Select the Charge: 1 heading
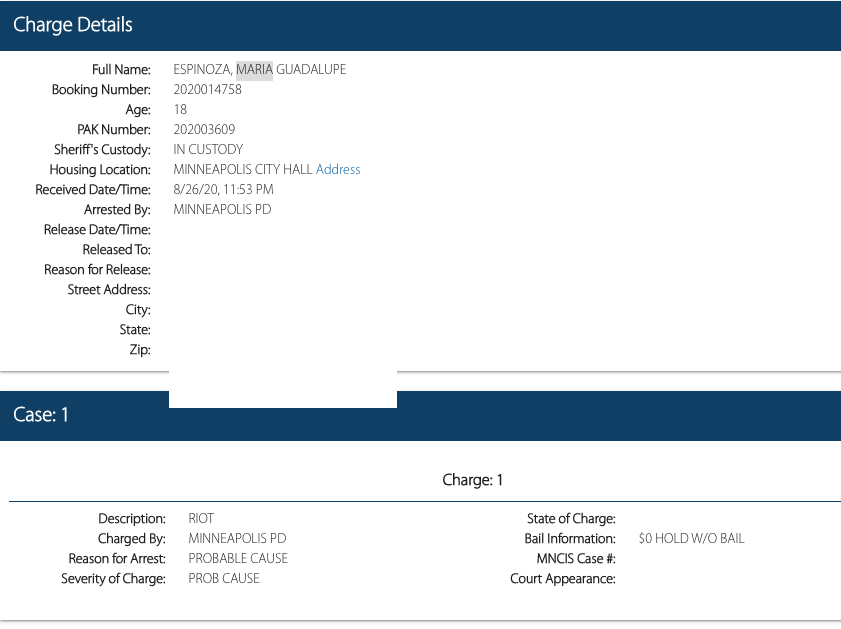841x629 pixels. point(472,480)
